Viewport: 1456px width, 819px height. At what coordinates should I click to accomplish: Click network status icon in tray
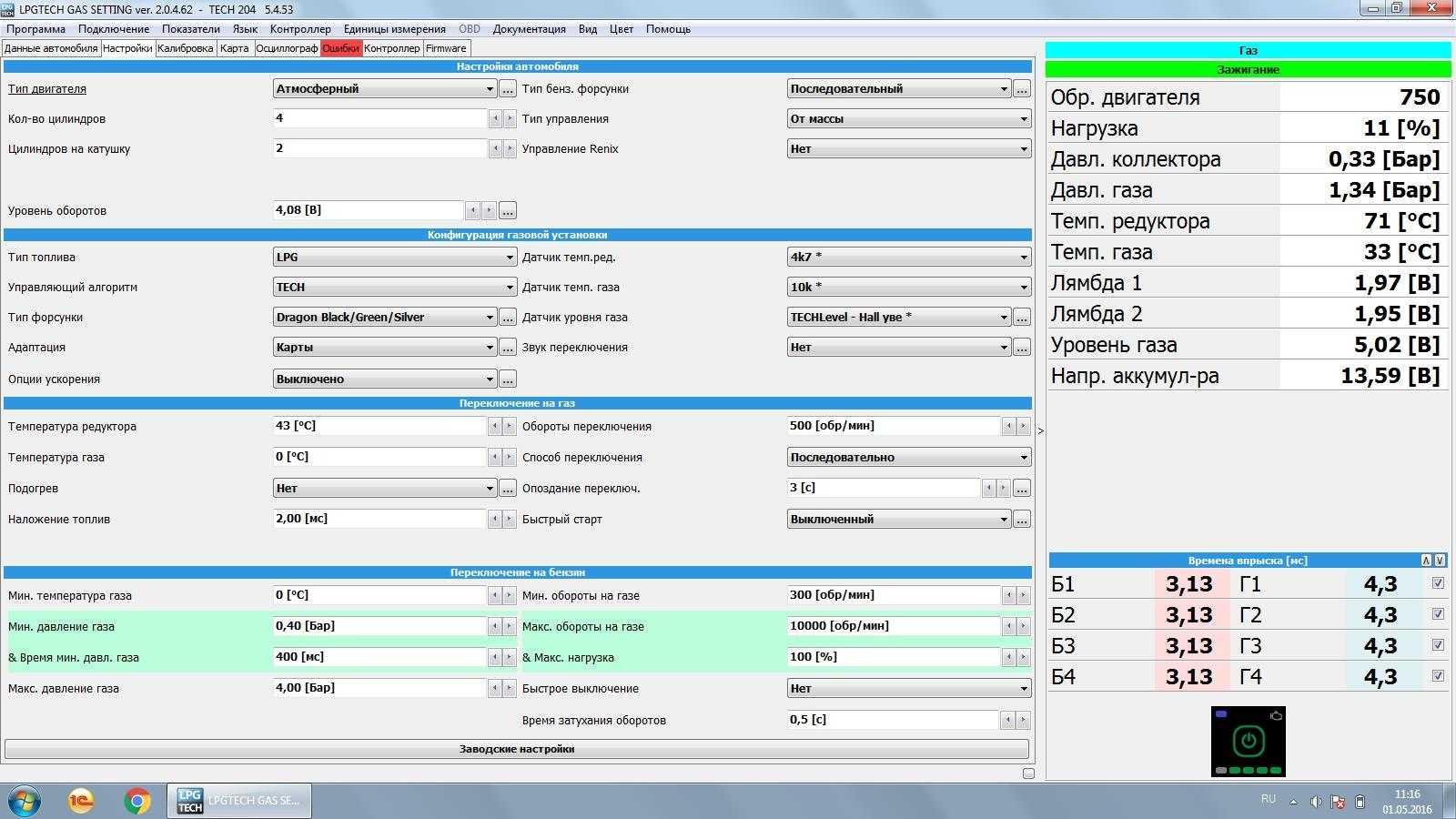(x=1338, y=802)
